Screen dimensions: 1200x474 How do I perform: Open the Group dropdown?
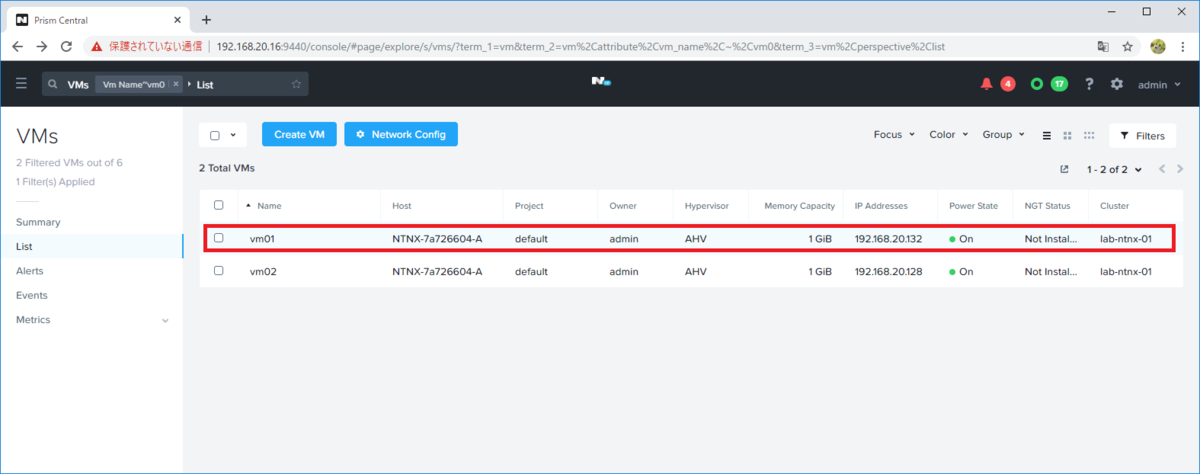(x=1003, y=135)
